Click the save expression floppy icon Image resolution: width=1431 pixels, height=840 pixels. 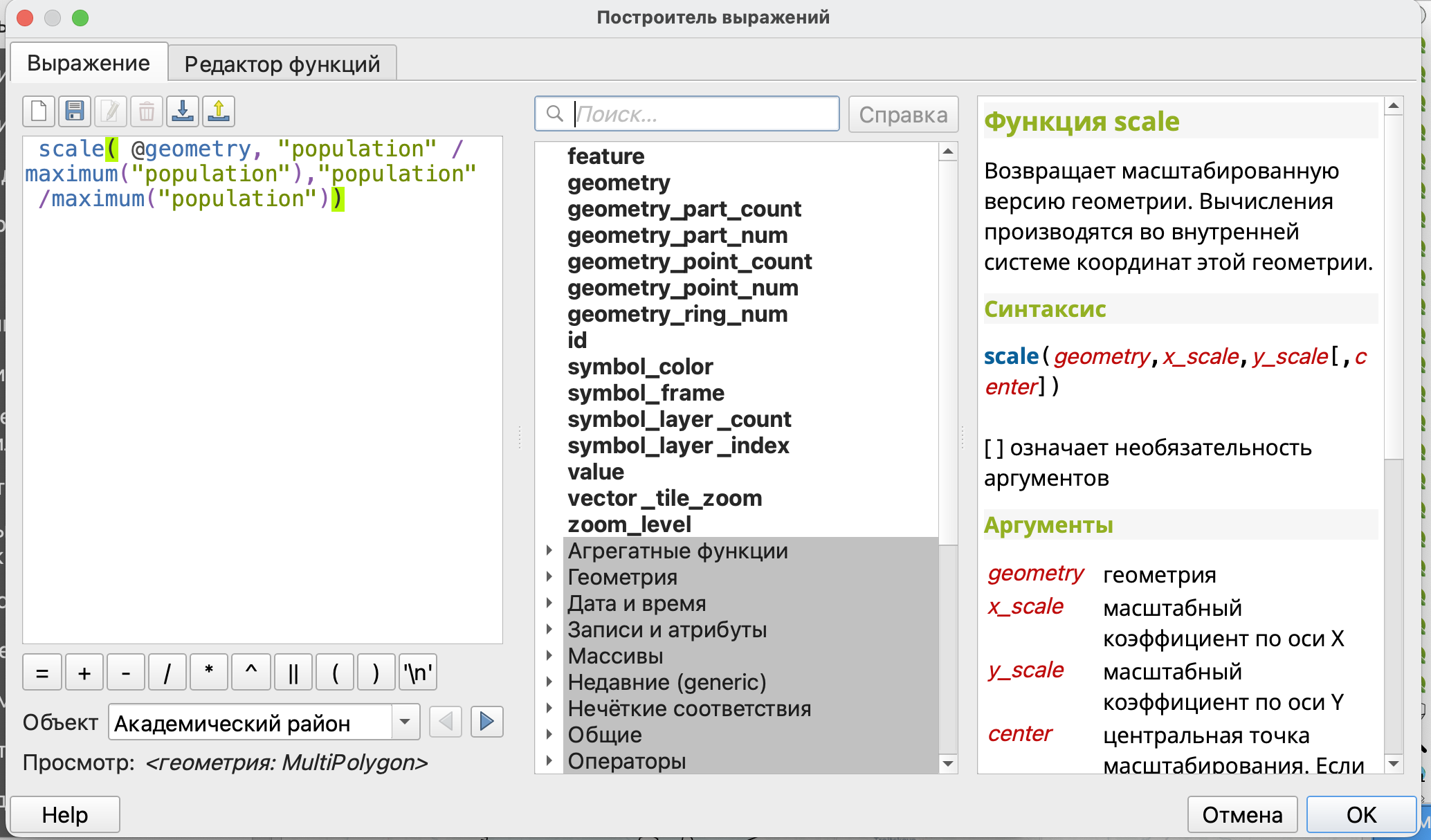pyautogui.click(x=75, y=111)
